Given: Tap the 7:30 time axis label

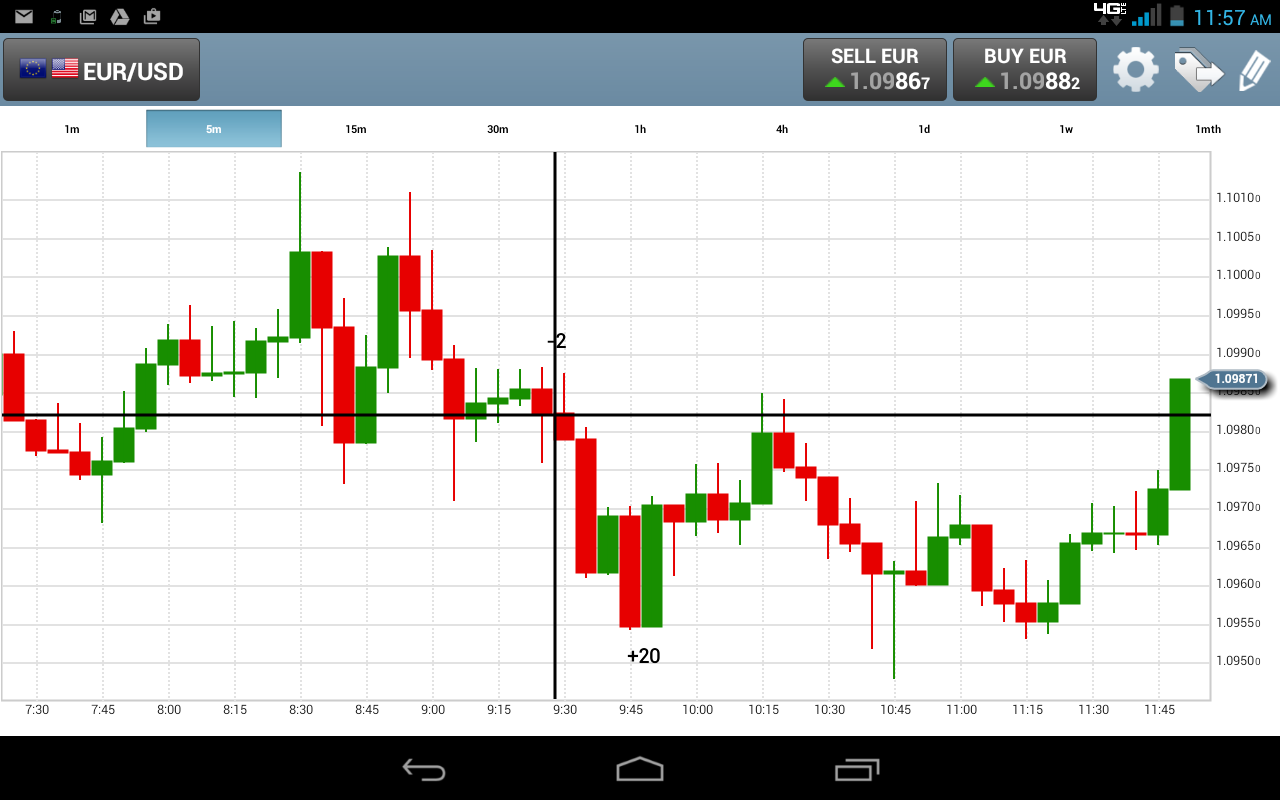Looking at the screenshot, I should [37, 710].
